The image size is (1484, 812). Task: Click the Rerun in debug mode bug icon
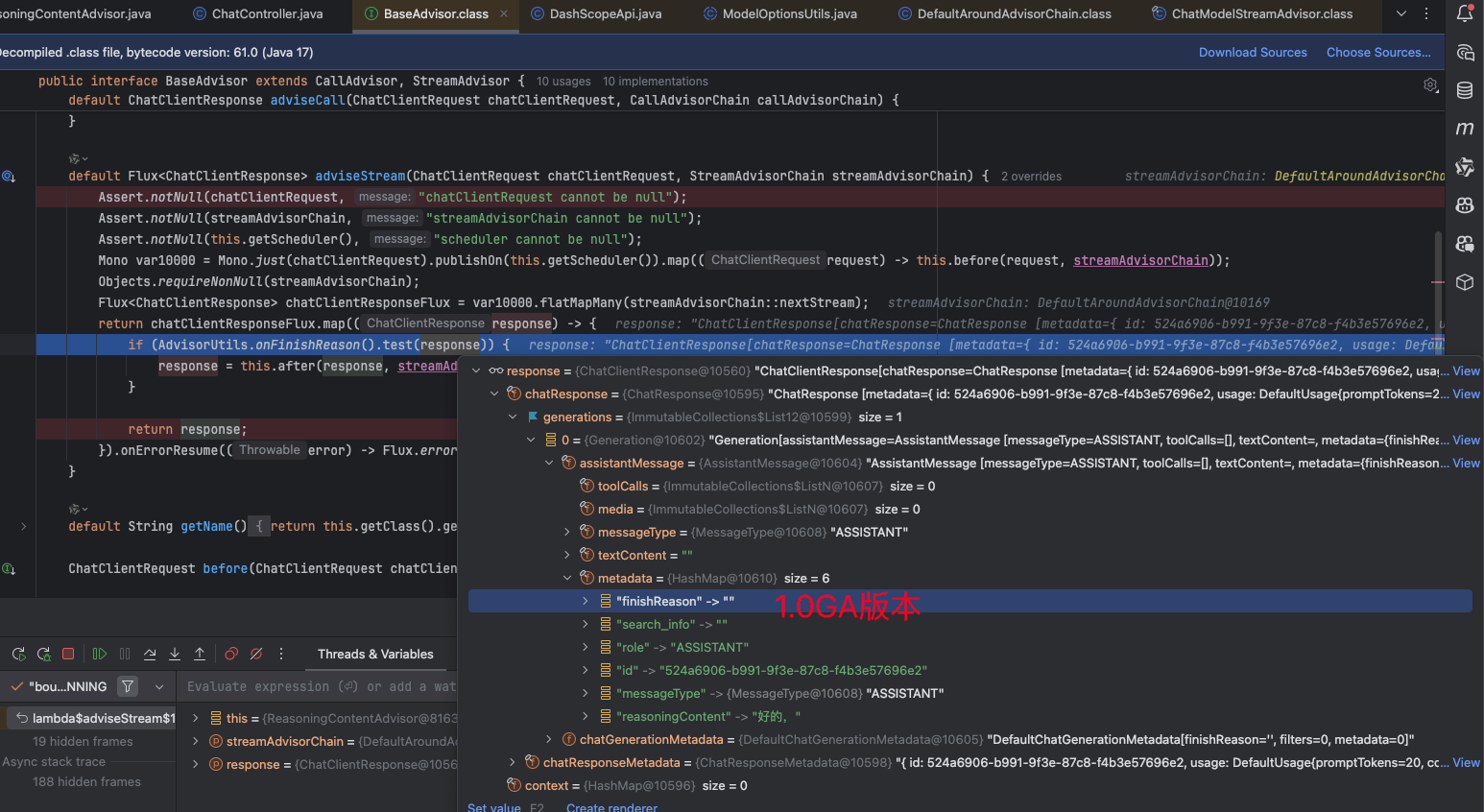click(43, 654)
